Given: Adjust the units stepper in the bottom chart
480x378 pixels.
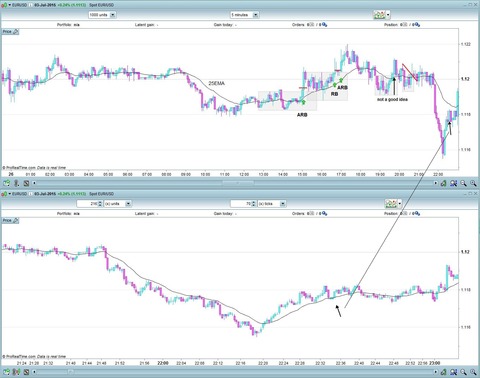Looking at the screenshot, I should (100, 204).
